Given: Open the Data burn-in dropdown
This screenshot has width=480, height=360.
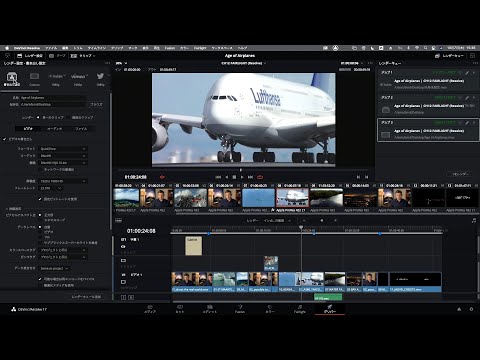Looking at the screenshot, I should click(54, 268).
